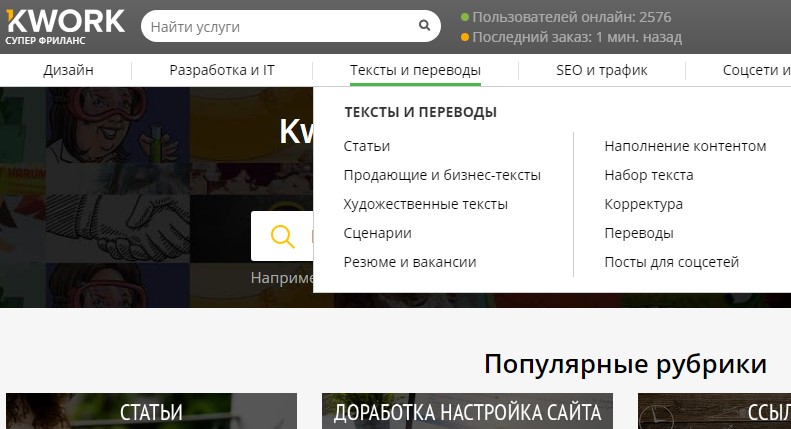Click the yellow magnifier icon in hero search
This screenshot has height=429, width=791.
click(282, 236)
